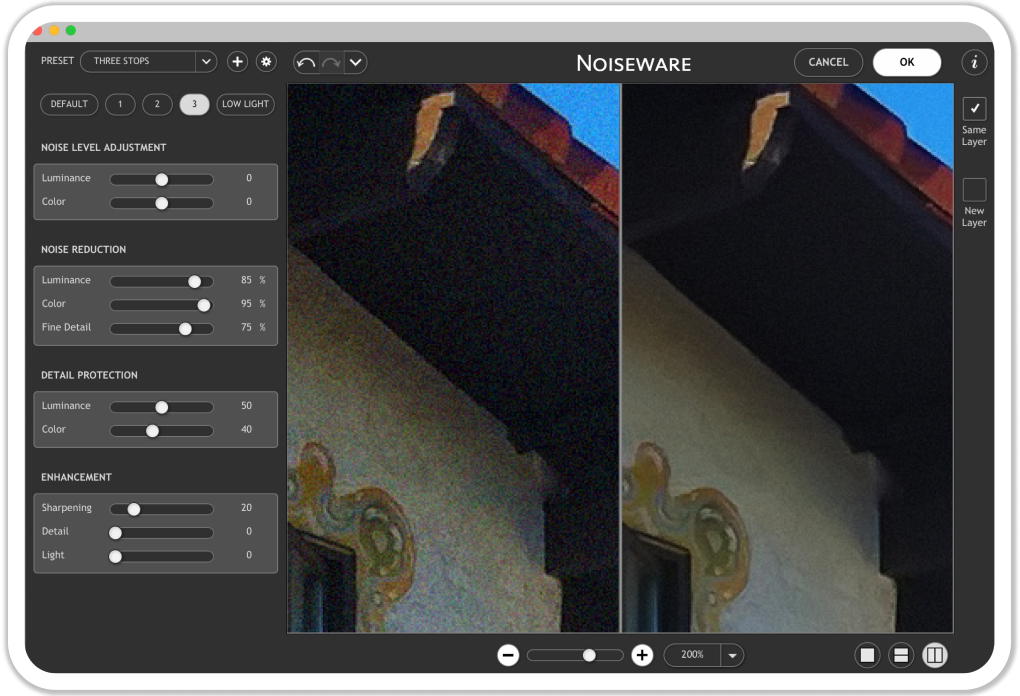1020x696 pixels.
Task: Click the undo arrow icon
Action: 307,62
